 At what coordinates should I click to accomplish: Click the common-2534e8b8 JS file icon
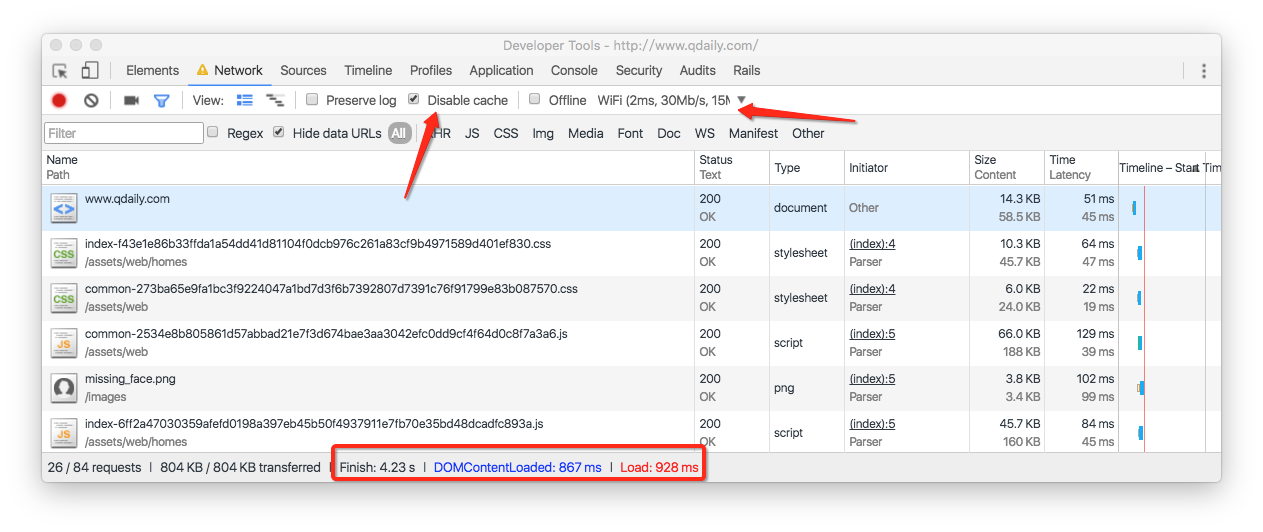click(x=64, y=342)
